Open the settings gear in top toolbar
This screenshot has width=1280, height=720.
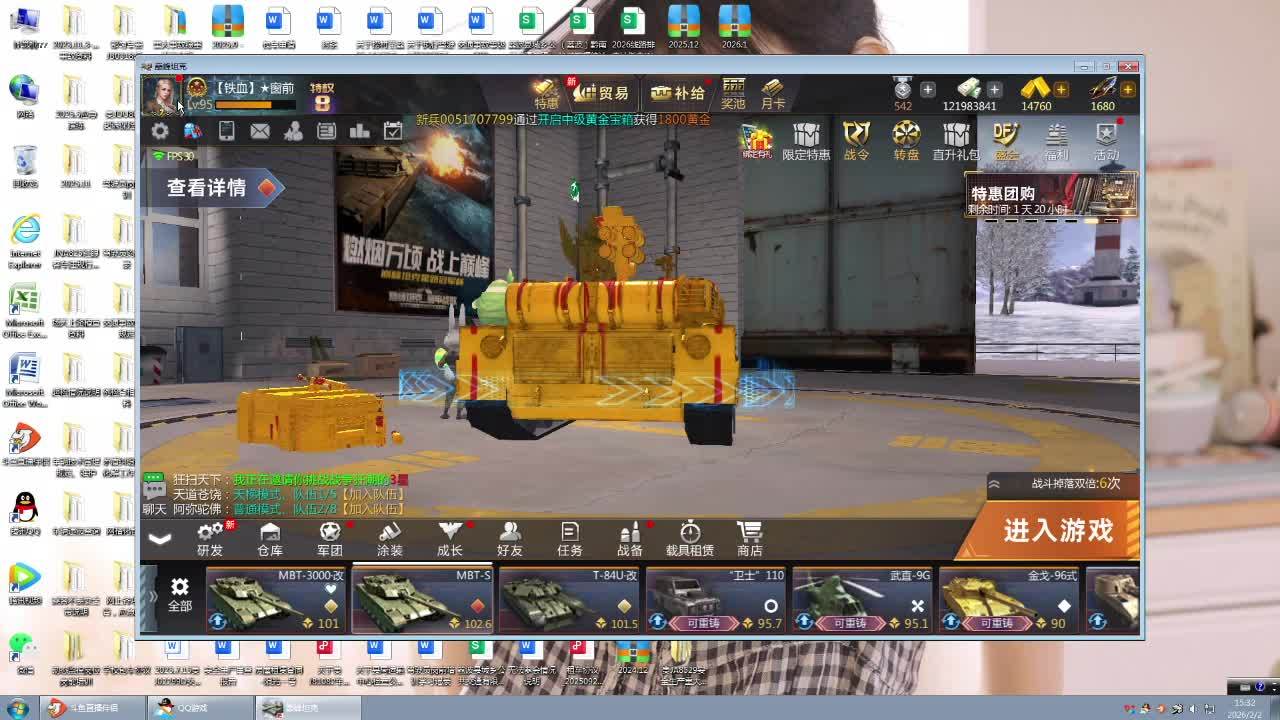(160, 131)
